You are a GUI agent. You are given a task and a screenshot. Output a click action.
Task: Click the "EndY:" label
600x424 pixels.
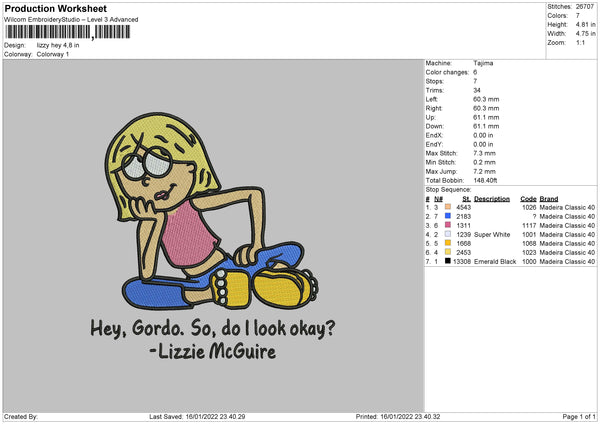[434, 145]
